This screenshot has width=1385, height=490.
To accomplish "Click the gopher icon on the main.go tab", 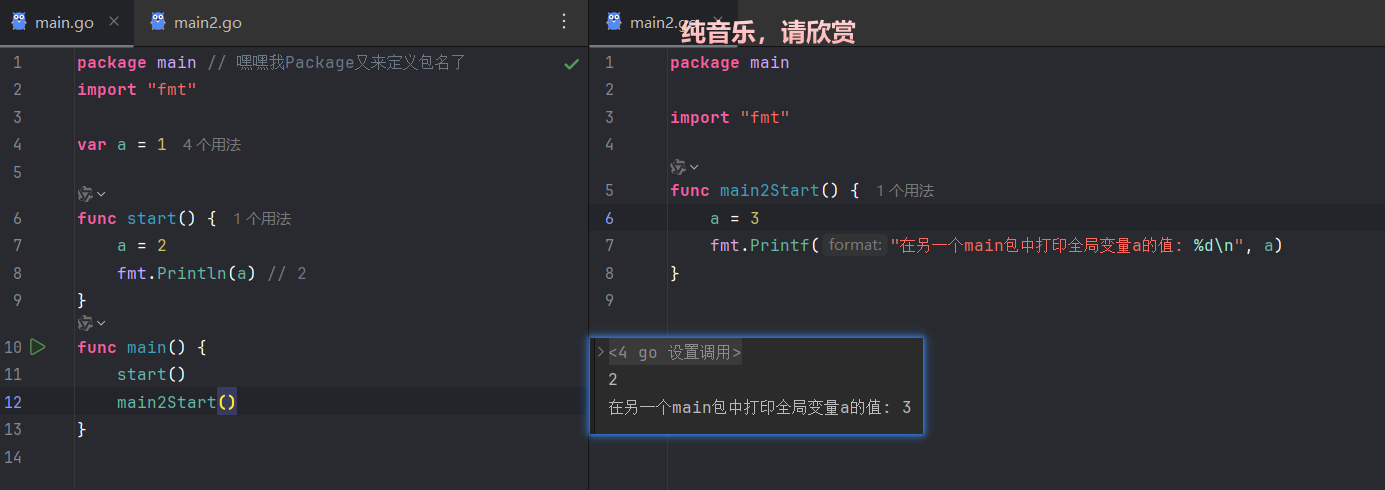I will [19, 22].
